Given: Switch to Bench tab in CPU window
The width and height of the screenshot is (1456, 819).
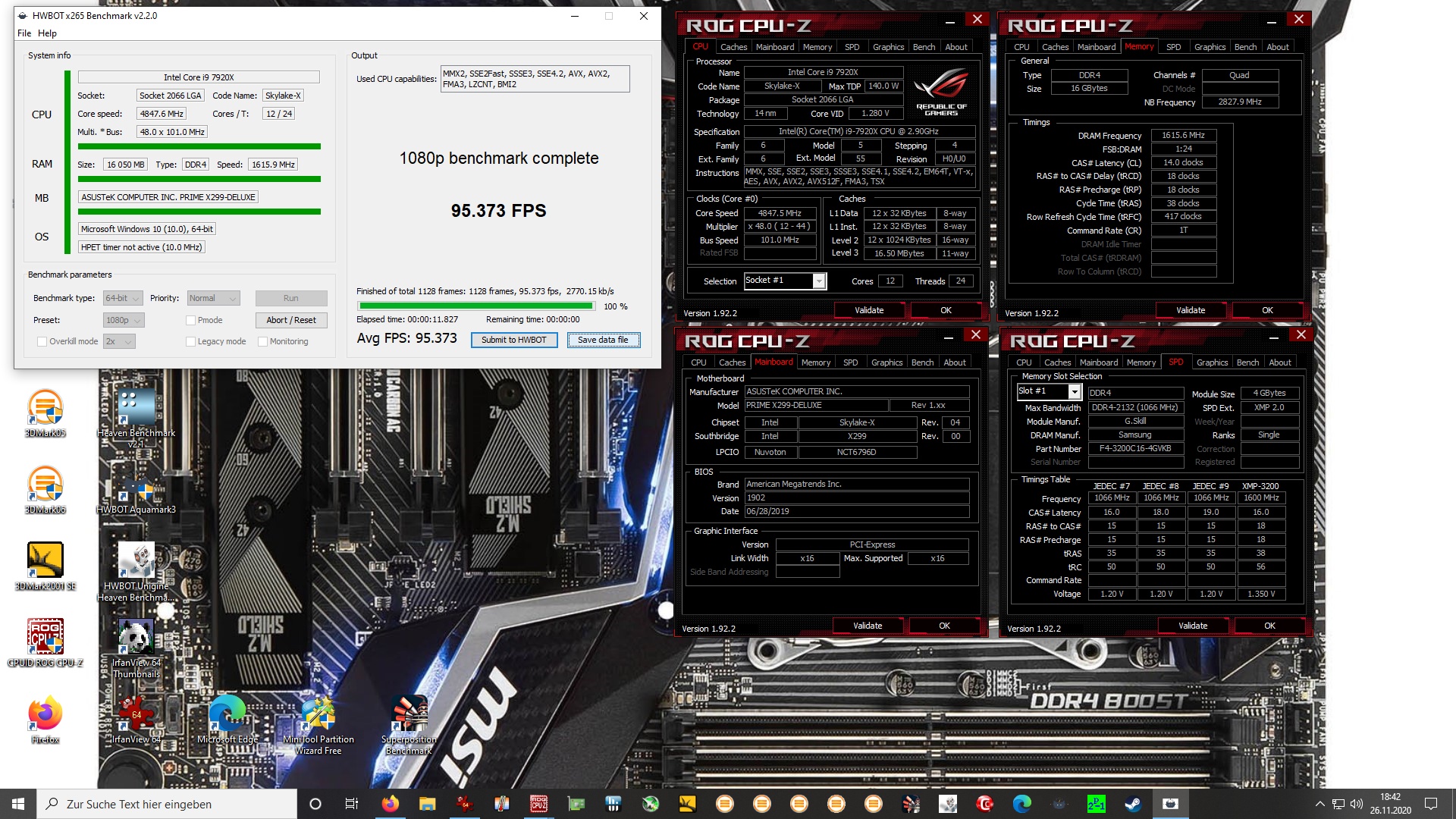Looking at the screenshot, I should pos(924,47).
